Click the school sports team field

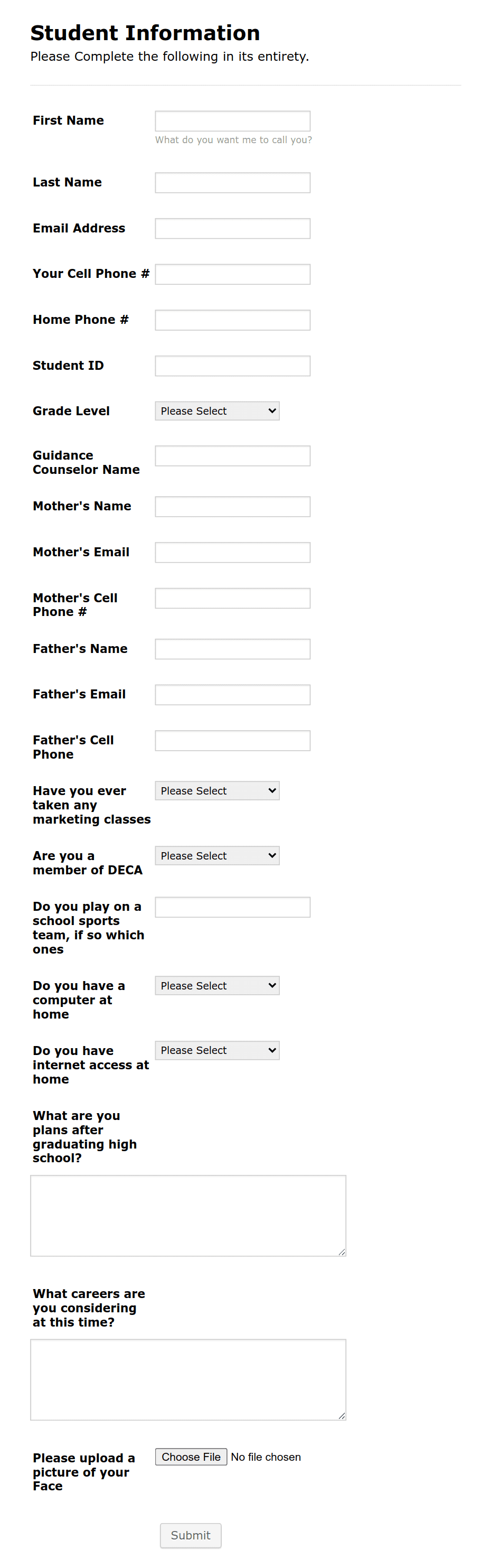pyautogui.click(x=232, y=907)
